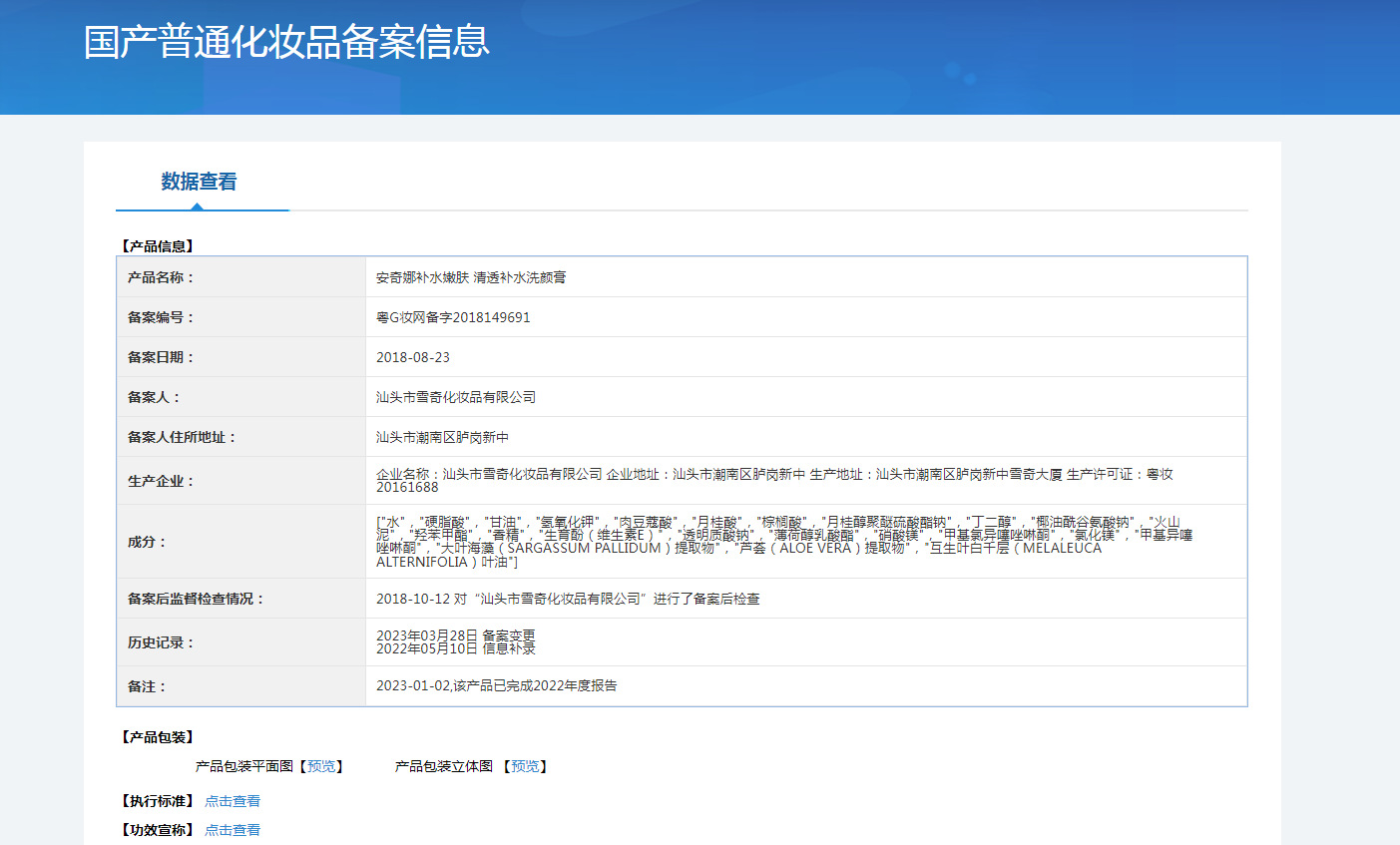Select filing number 粤G妆网备字2018149691
This screenshot has width=1400, height=845.
453,317
